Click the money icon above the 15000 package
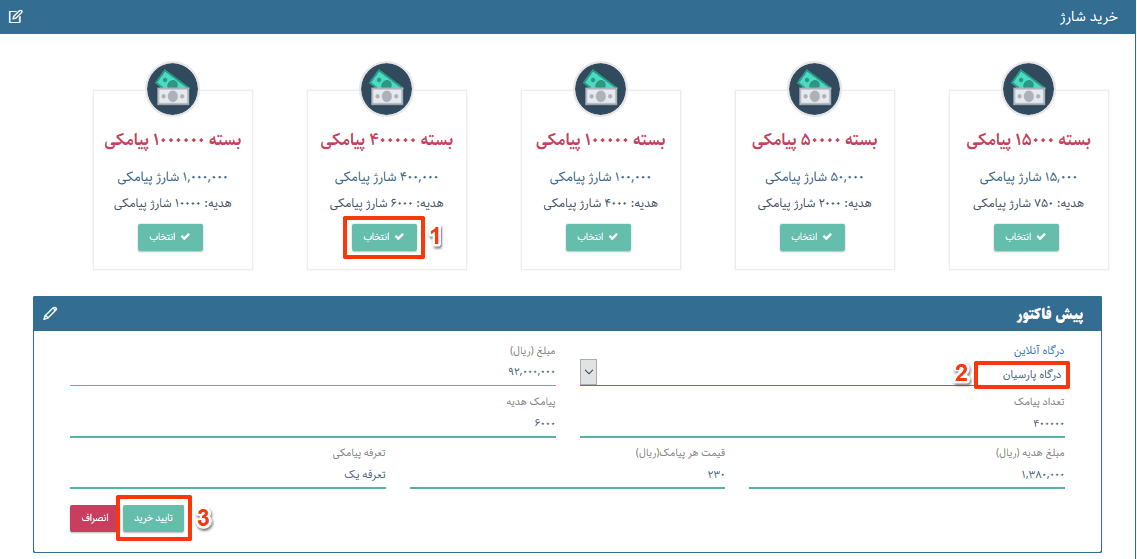Image resolution: width=1137 pixels, height=559 pixels. [x=1029, y=89]
